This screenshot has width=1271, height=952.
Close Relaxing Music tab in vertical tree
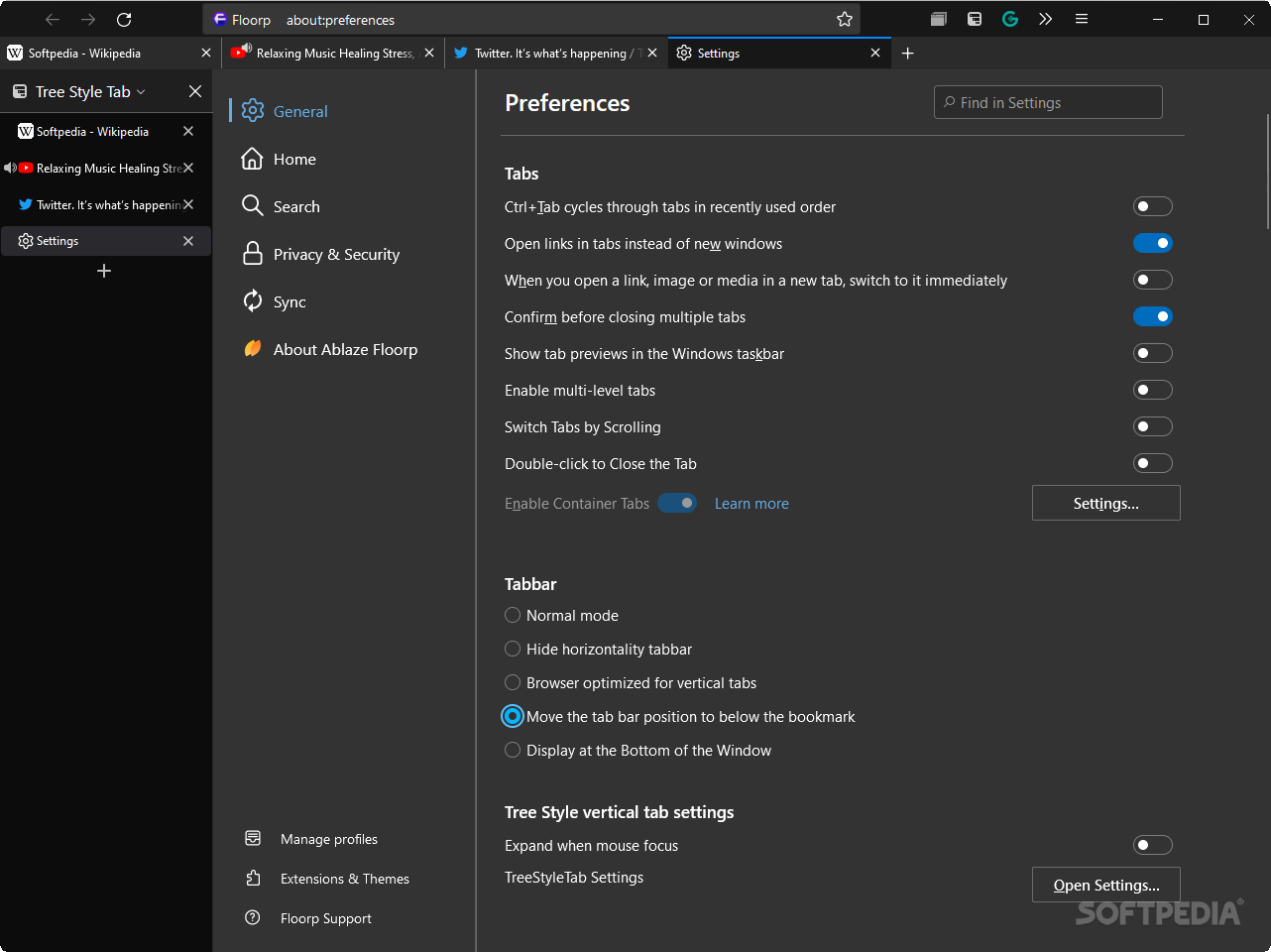[x=188, y=168]
